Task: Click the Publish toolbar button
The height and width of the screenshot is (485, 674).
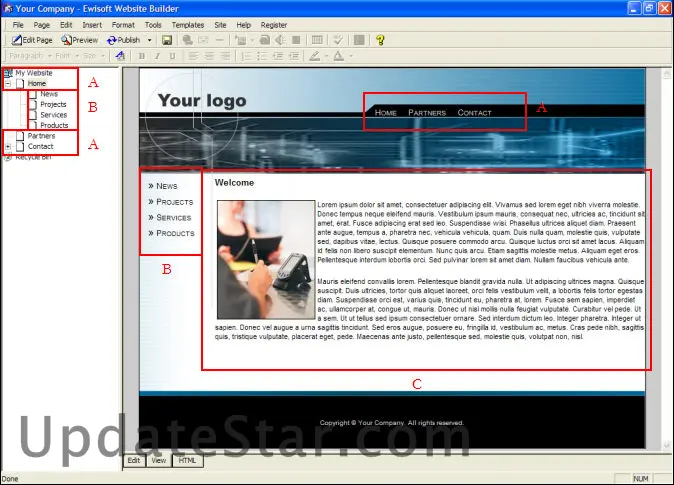Action: point(124,40)
